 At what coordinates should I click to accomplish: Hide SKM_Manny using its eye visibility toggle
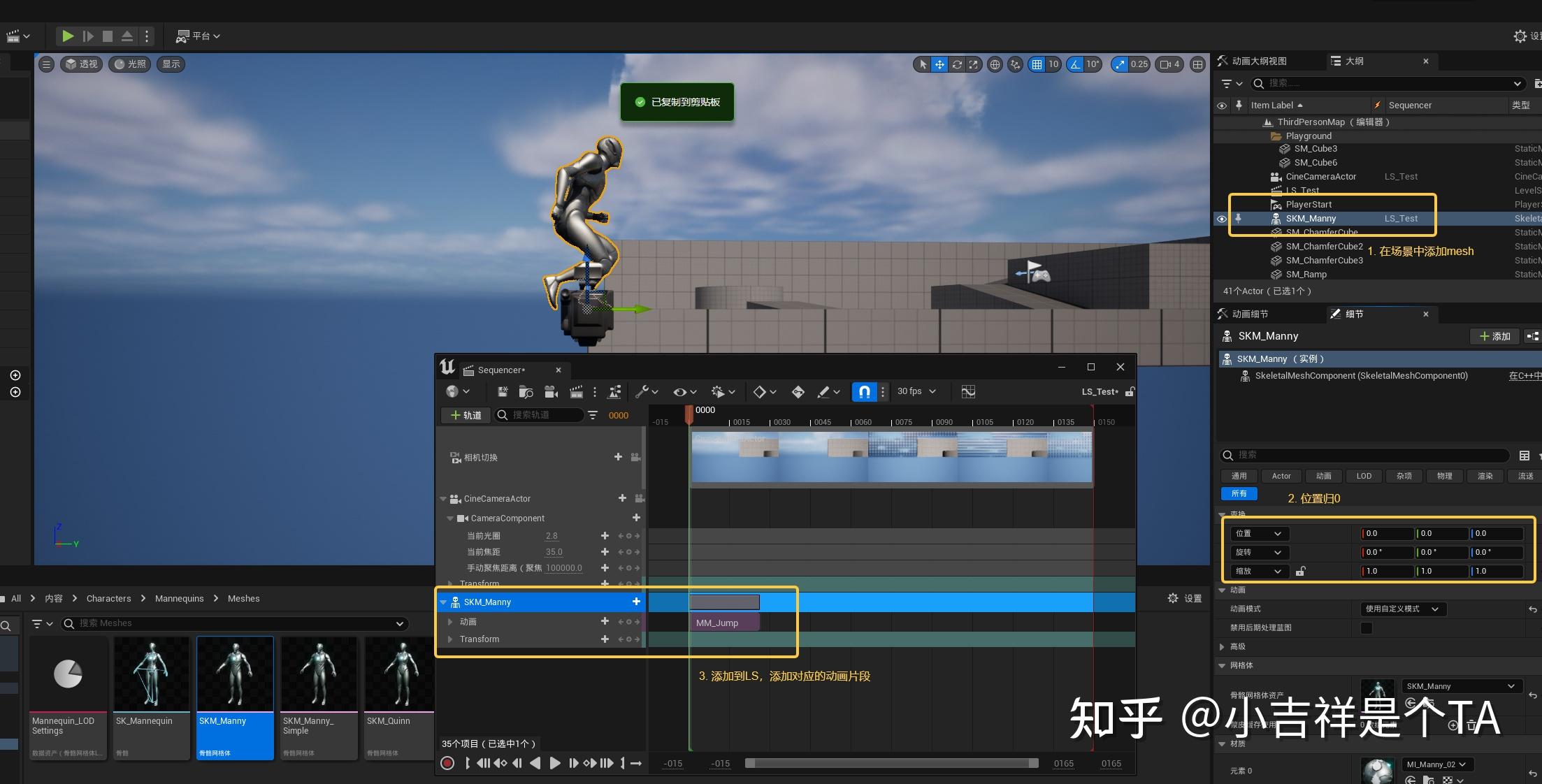coord(1222,219)
